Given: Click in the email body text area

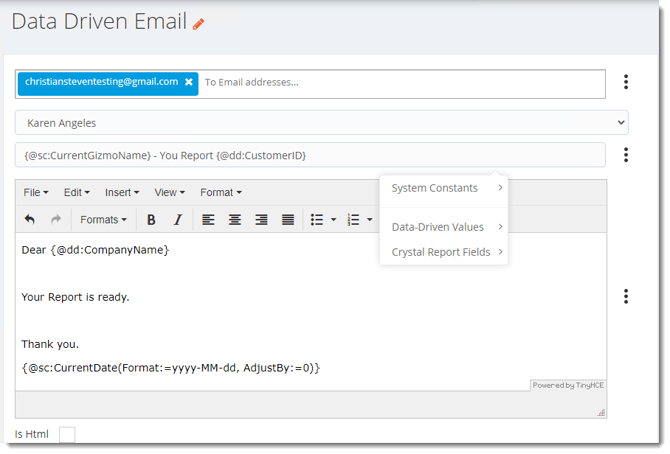Looking at the screenshot, I should point(311,311).
